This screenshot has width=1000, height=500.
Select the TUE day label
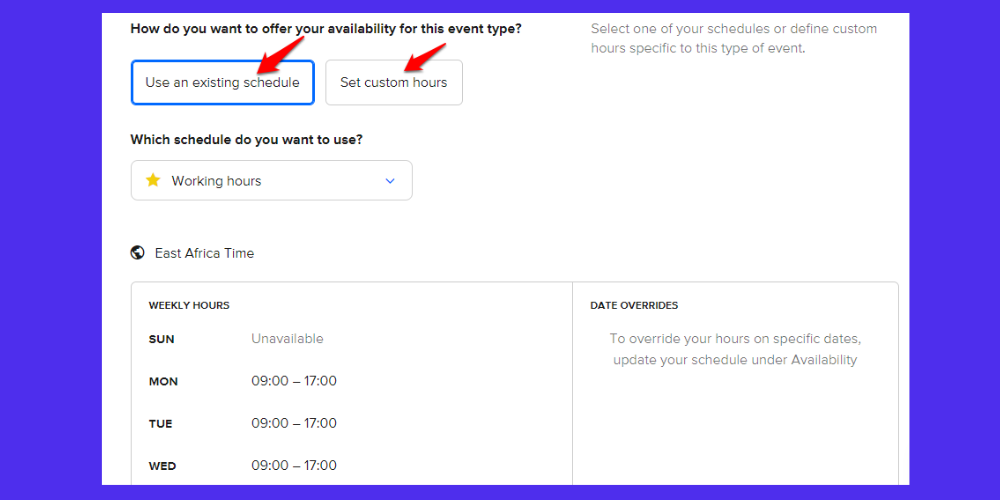click(x=161, y=424)
